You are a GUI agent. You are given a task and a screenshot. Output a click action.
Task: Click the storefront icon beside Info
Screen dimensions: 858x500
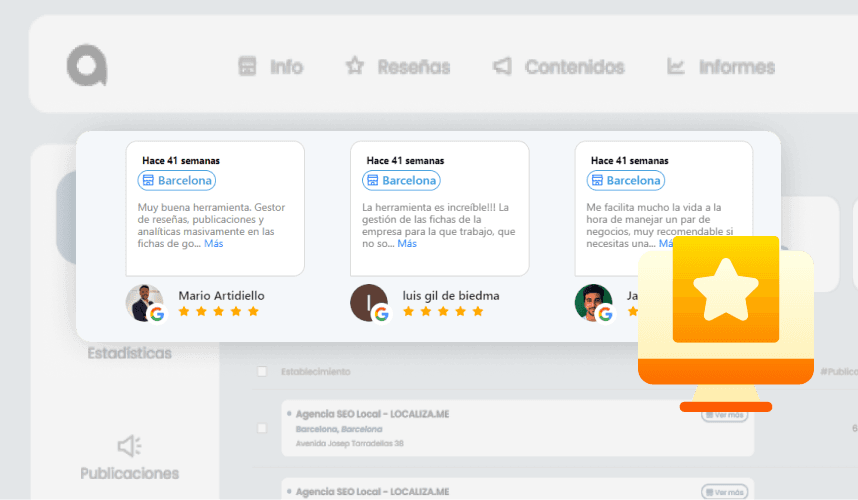(x=247, y=66)
